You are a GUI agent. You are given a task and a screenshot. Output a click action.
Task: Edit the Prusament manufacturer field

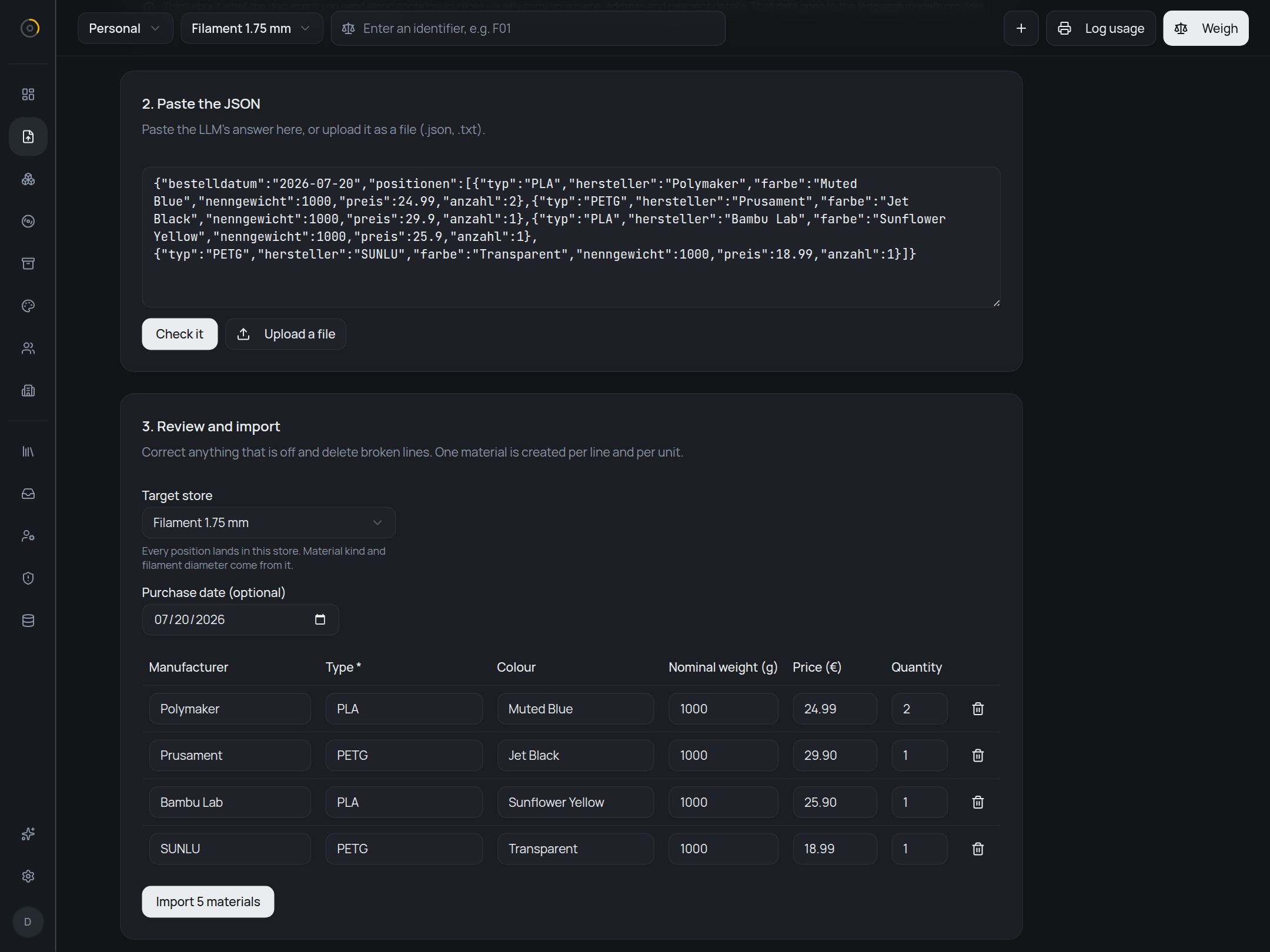230,756
